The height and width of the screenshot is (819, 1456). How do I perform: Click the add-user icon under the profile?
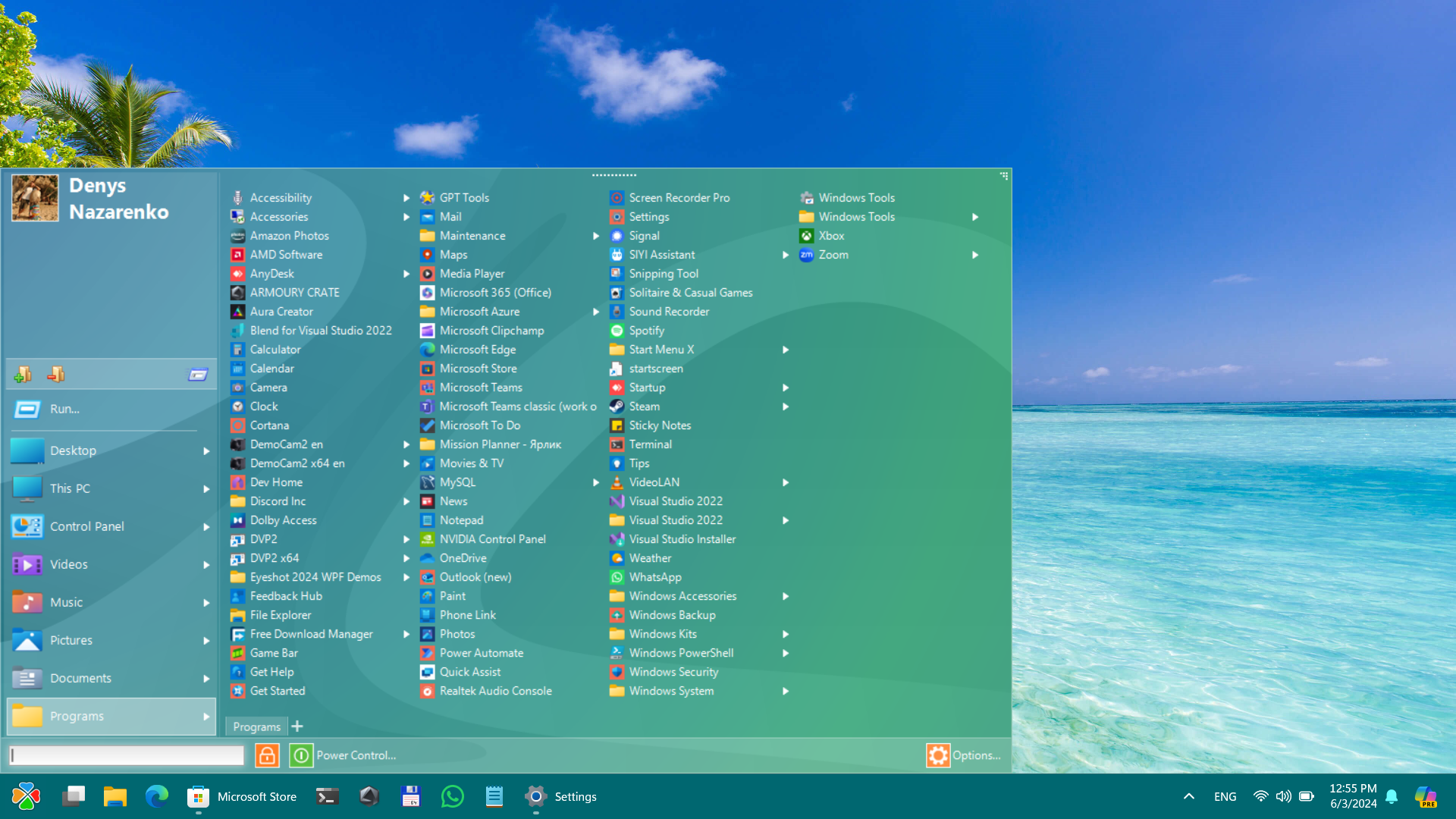(x=23, y=375)
